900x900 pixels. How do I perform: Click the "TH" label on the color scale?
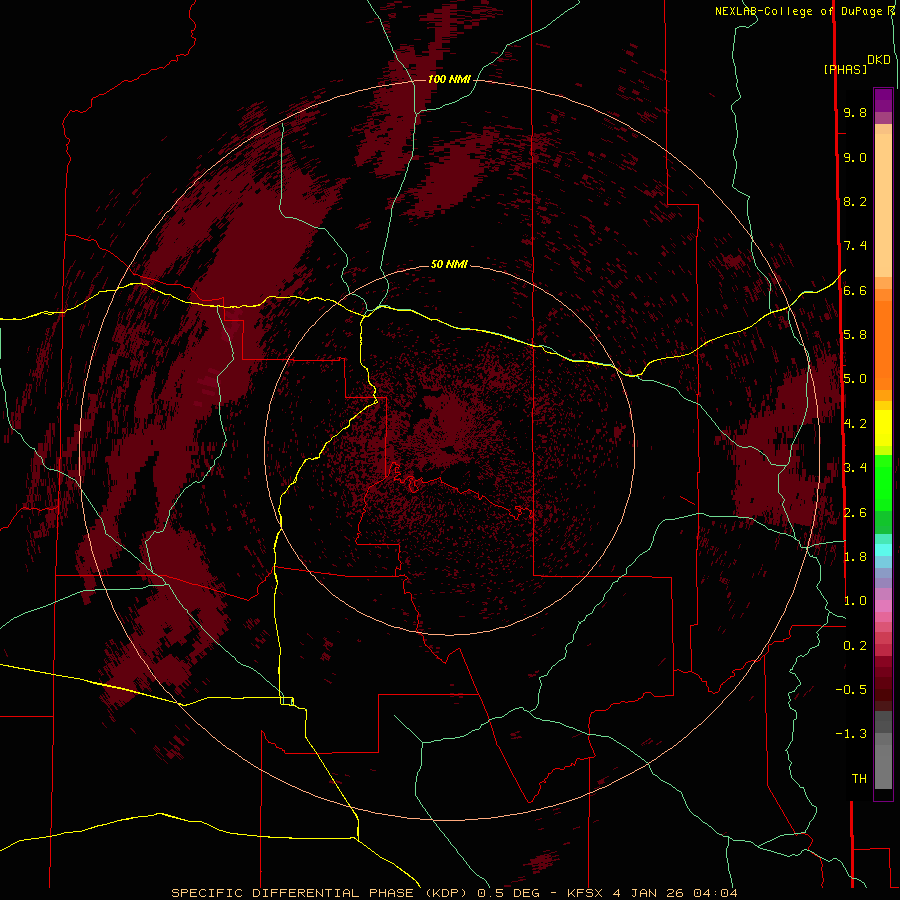pyautogui.click(x=859, y=779)
